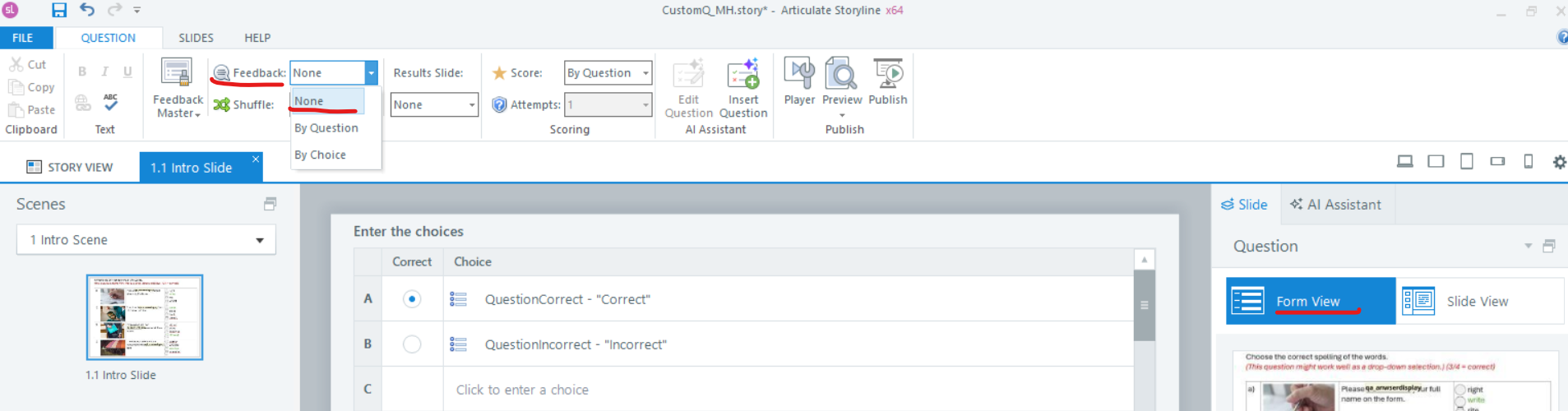Choose None in the Feedback list
This screenshot has height=411, width=1568.
click(x=327, y=101)
